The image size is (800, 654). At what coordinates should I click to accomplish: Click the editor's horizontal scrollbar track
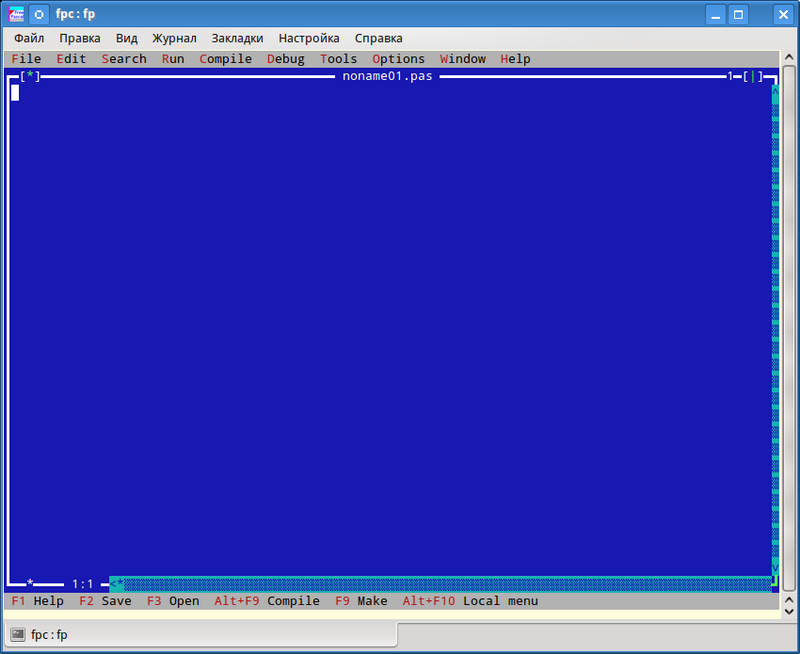click(x=447, y=584)
